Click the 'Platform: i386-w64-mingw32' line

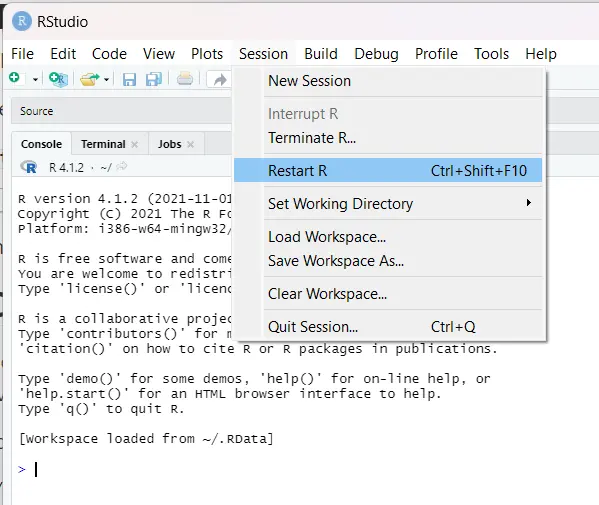(125, 229)
